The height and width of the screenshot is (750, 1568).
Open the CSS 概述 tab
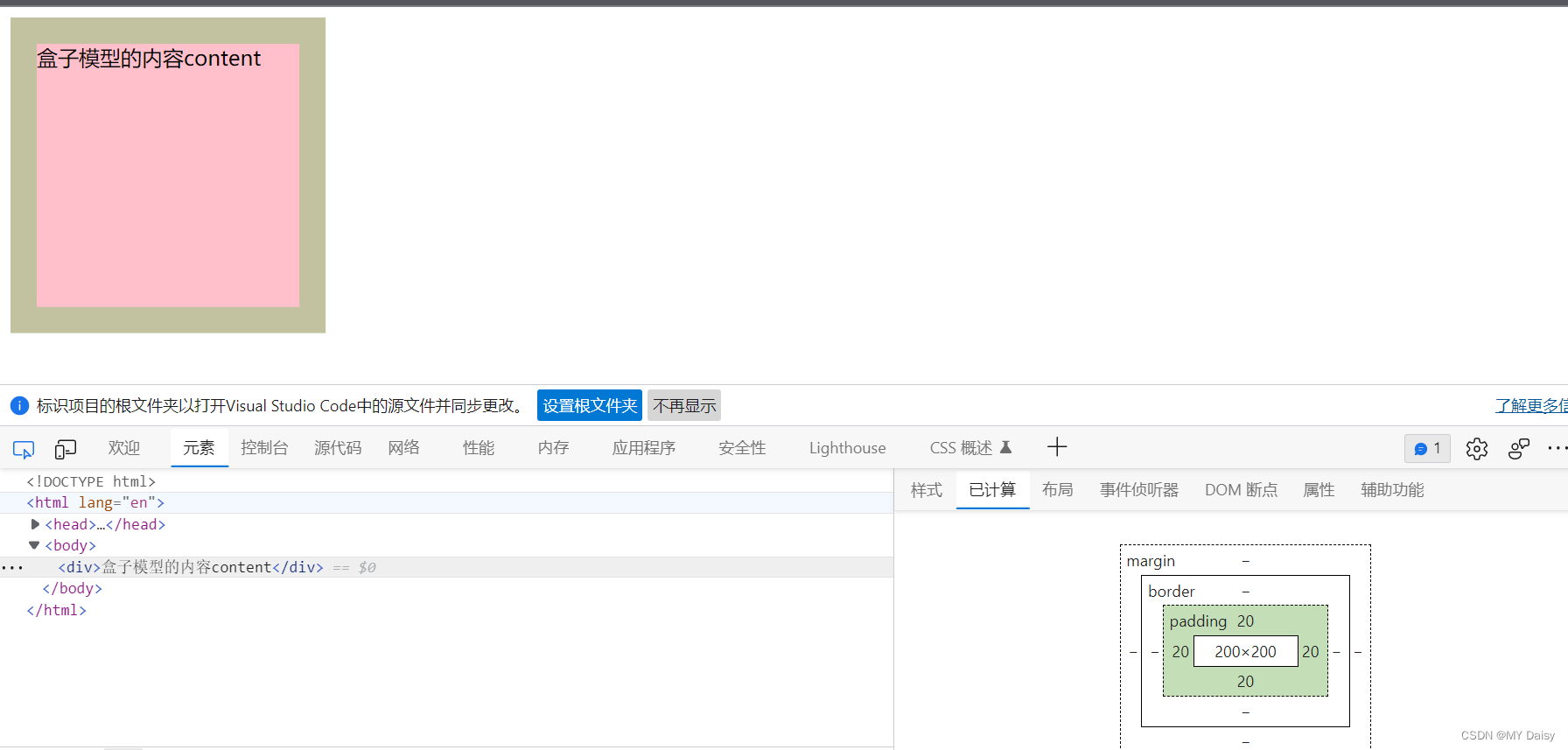point(970,448)
